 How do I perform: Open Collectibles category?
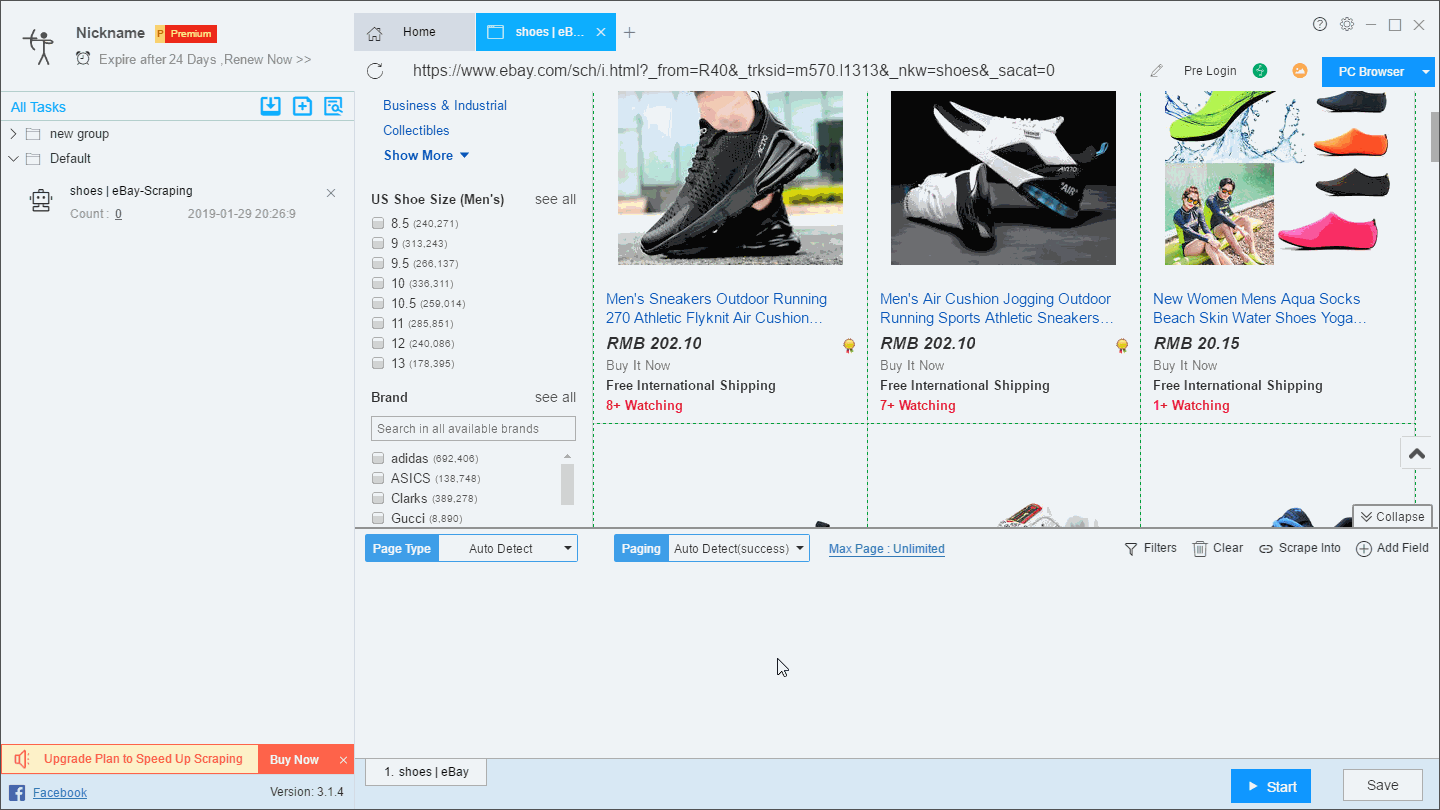[416, 130]
